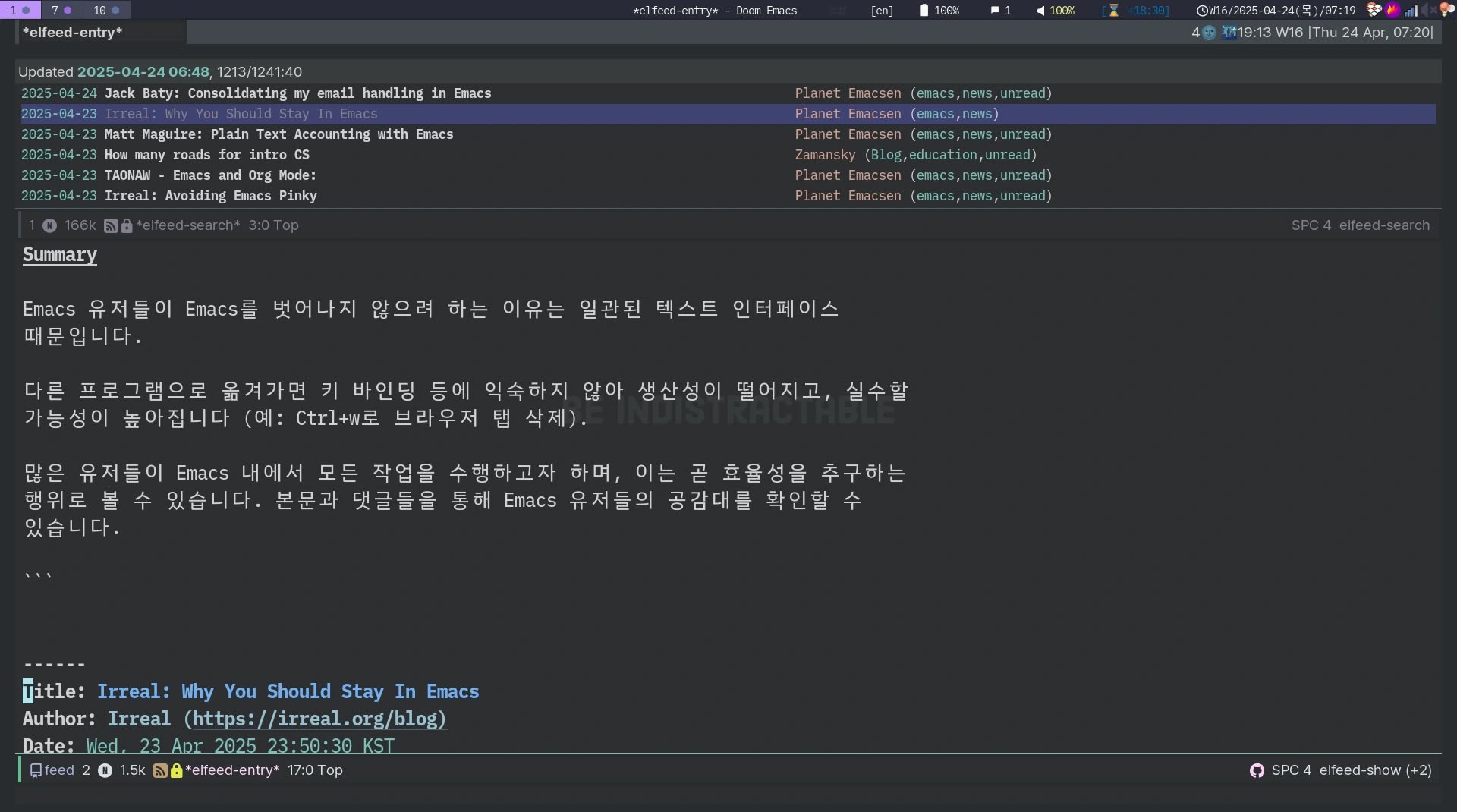Select the *elfeed-entry* tab
The width and height of the screenshot is (1457, 812).
tap(73, 33)
